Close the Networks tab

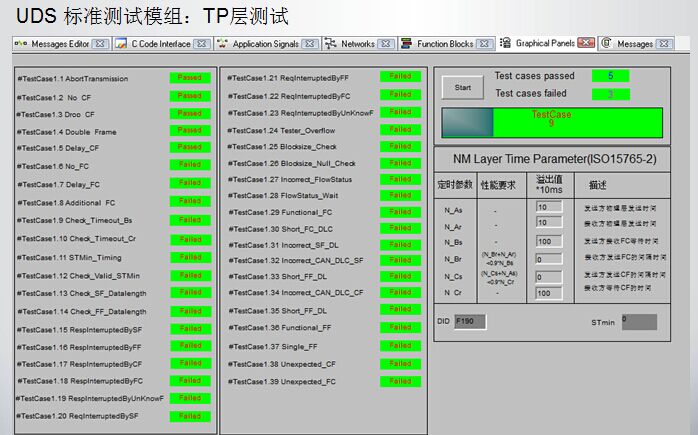387,44
